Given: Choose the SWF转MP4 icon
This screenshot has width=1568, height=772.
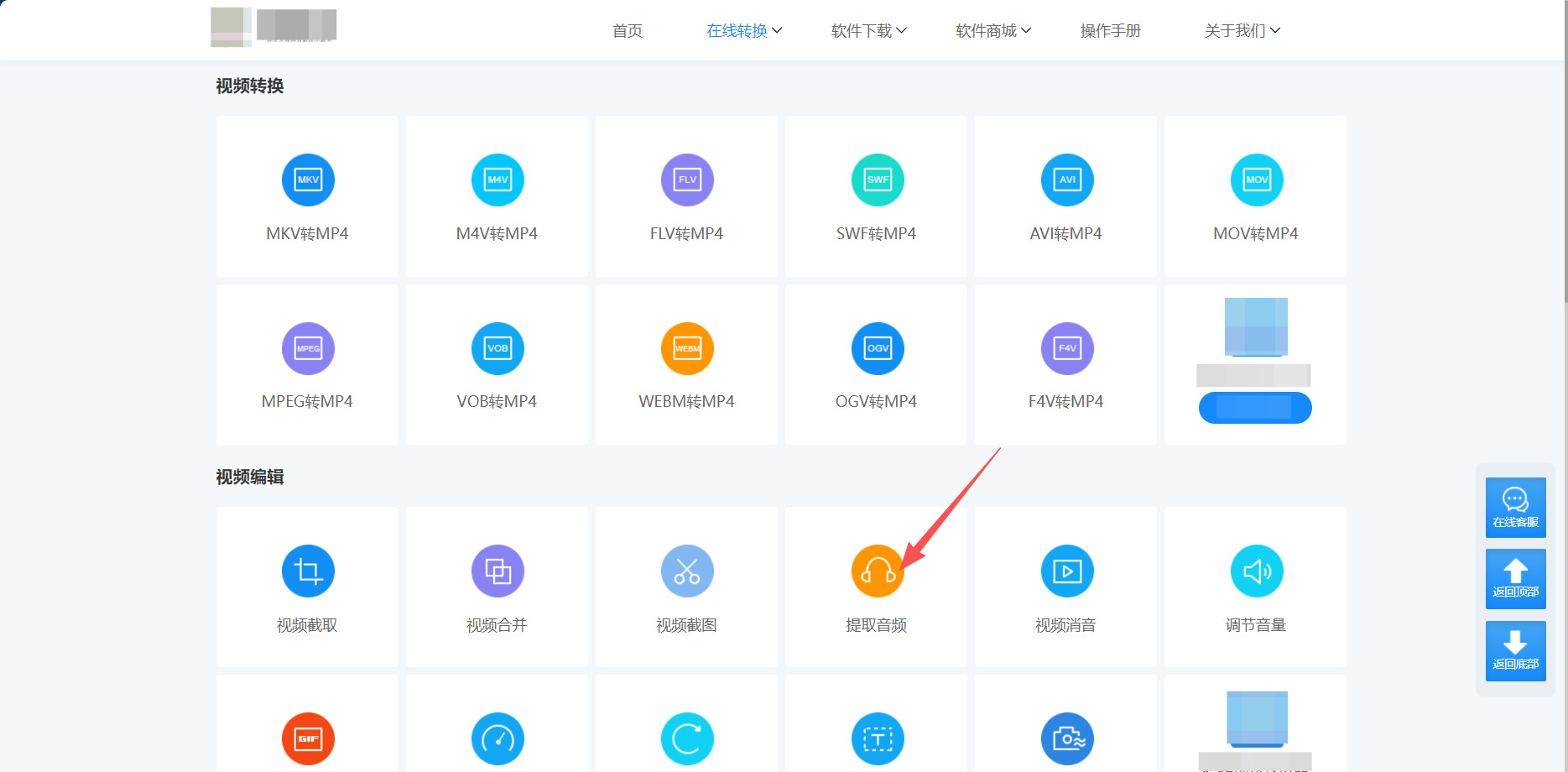Looking at the screenshot, I should [878, 180].
